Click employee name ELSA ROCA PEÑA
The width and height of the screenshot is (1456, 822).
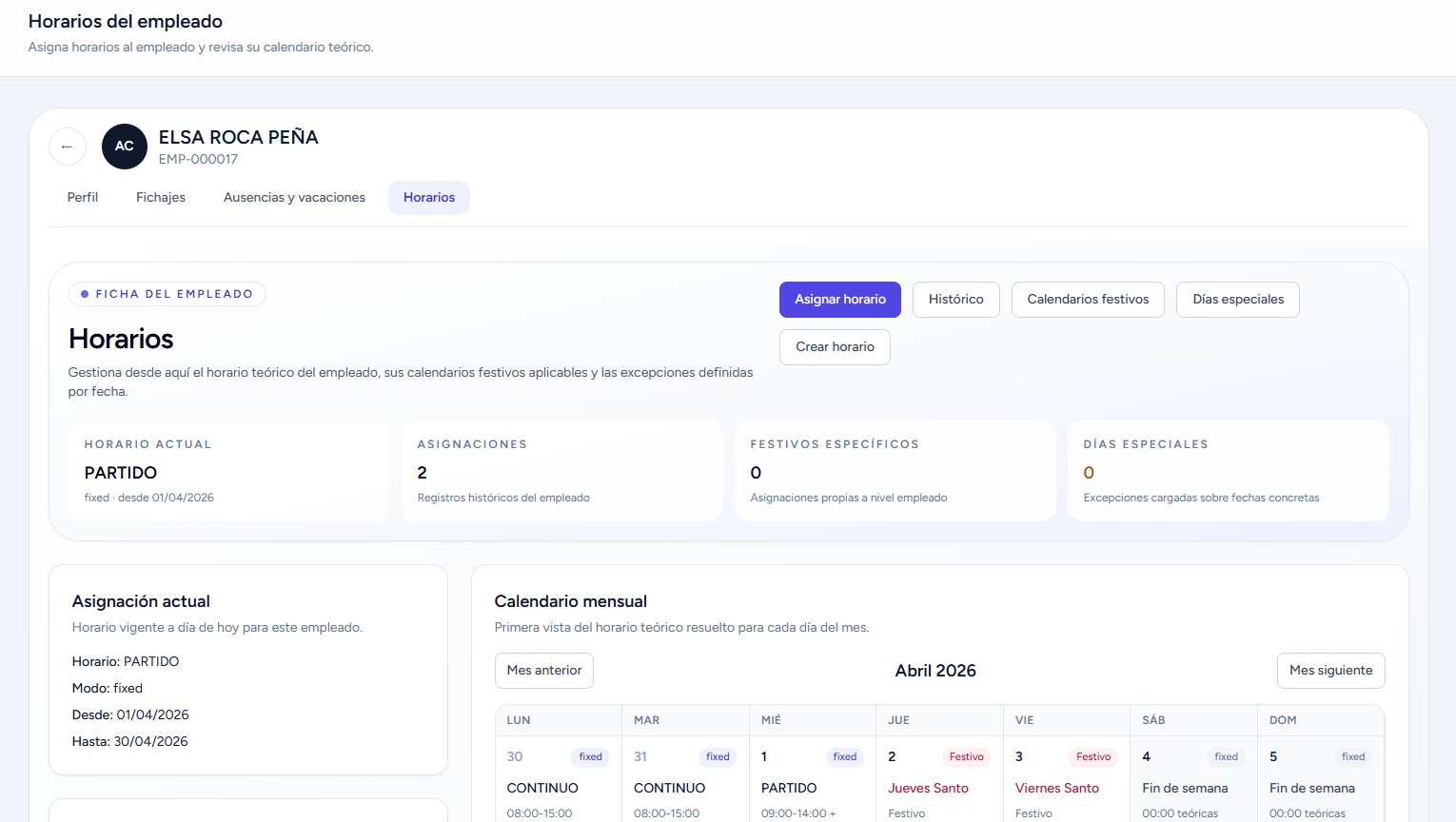click(239, 137)
